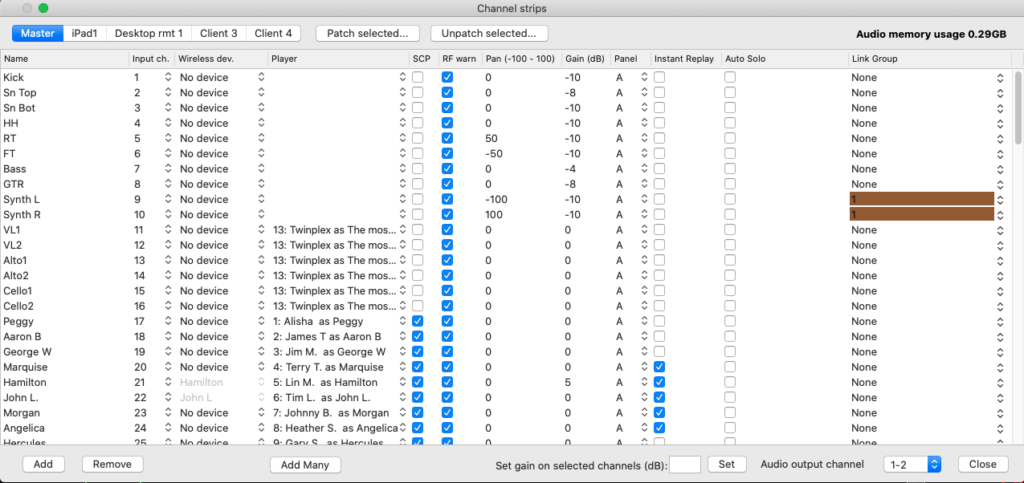Enable Instant Replay for Peggy row
1024x483 pixels.
click(x=659, y=321)
